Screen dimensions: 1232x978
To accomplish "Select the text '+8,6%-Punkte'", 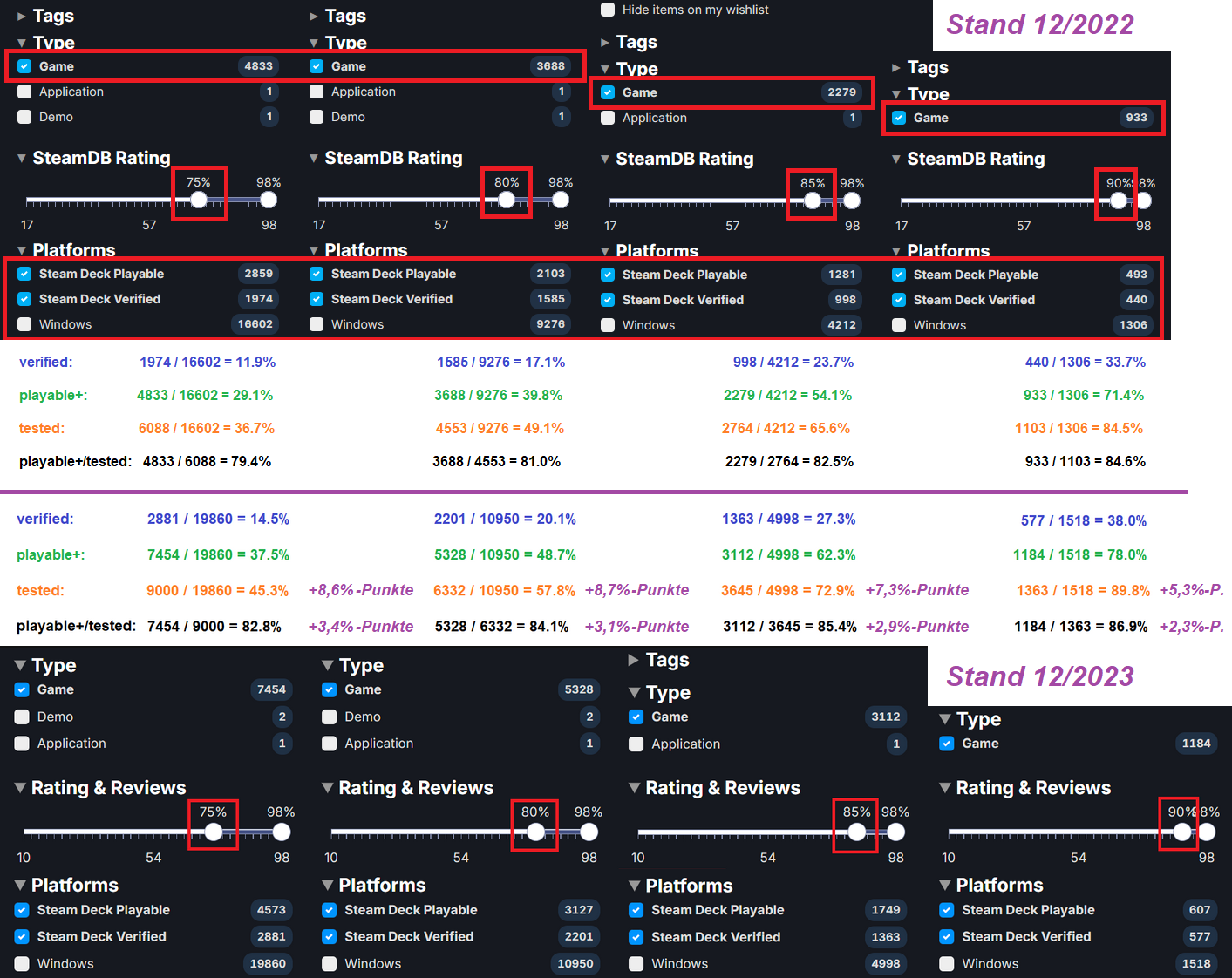I will click(361, 590).
